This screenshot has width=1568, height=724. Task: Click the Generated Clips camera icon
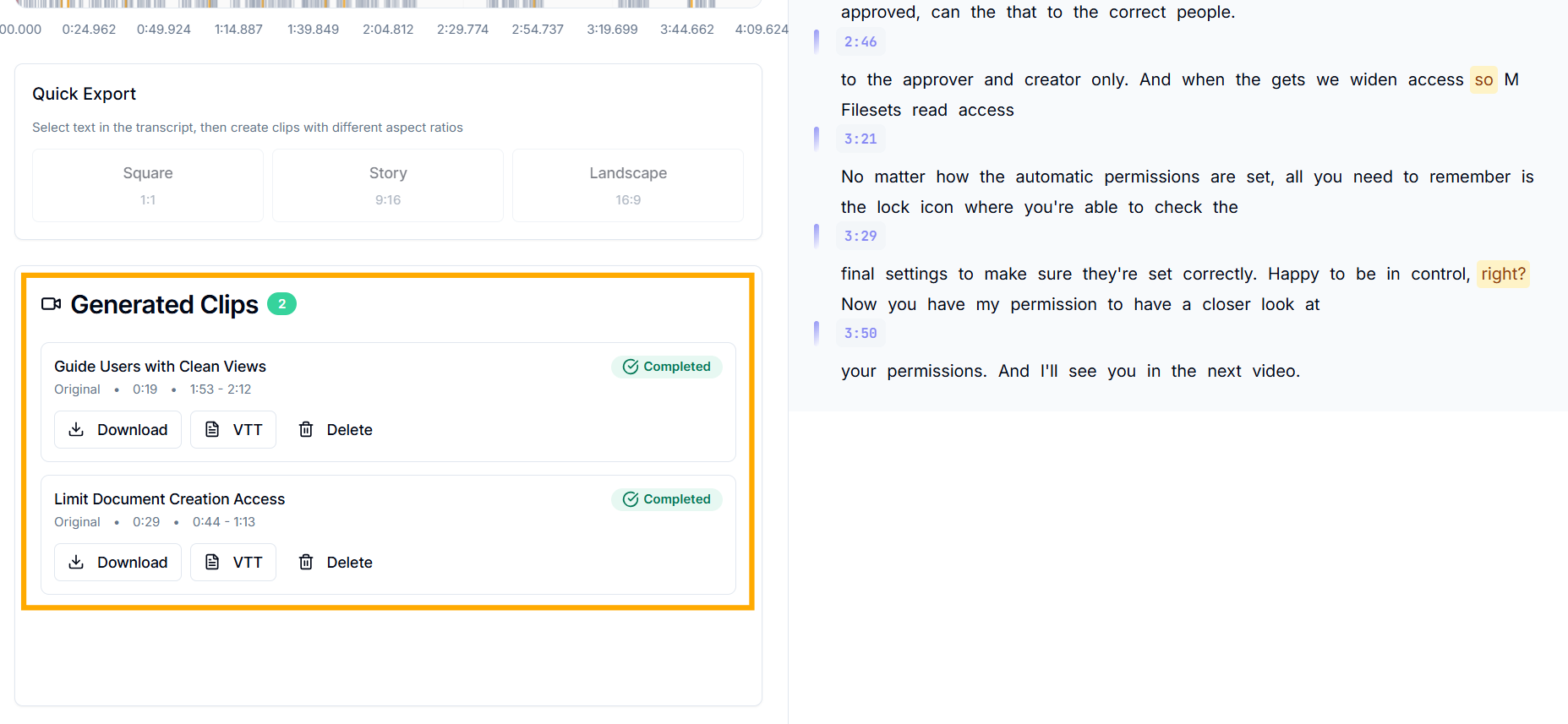(x=51, y=304)
